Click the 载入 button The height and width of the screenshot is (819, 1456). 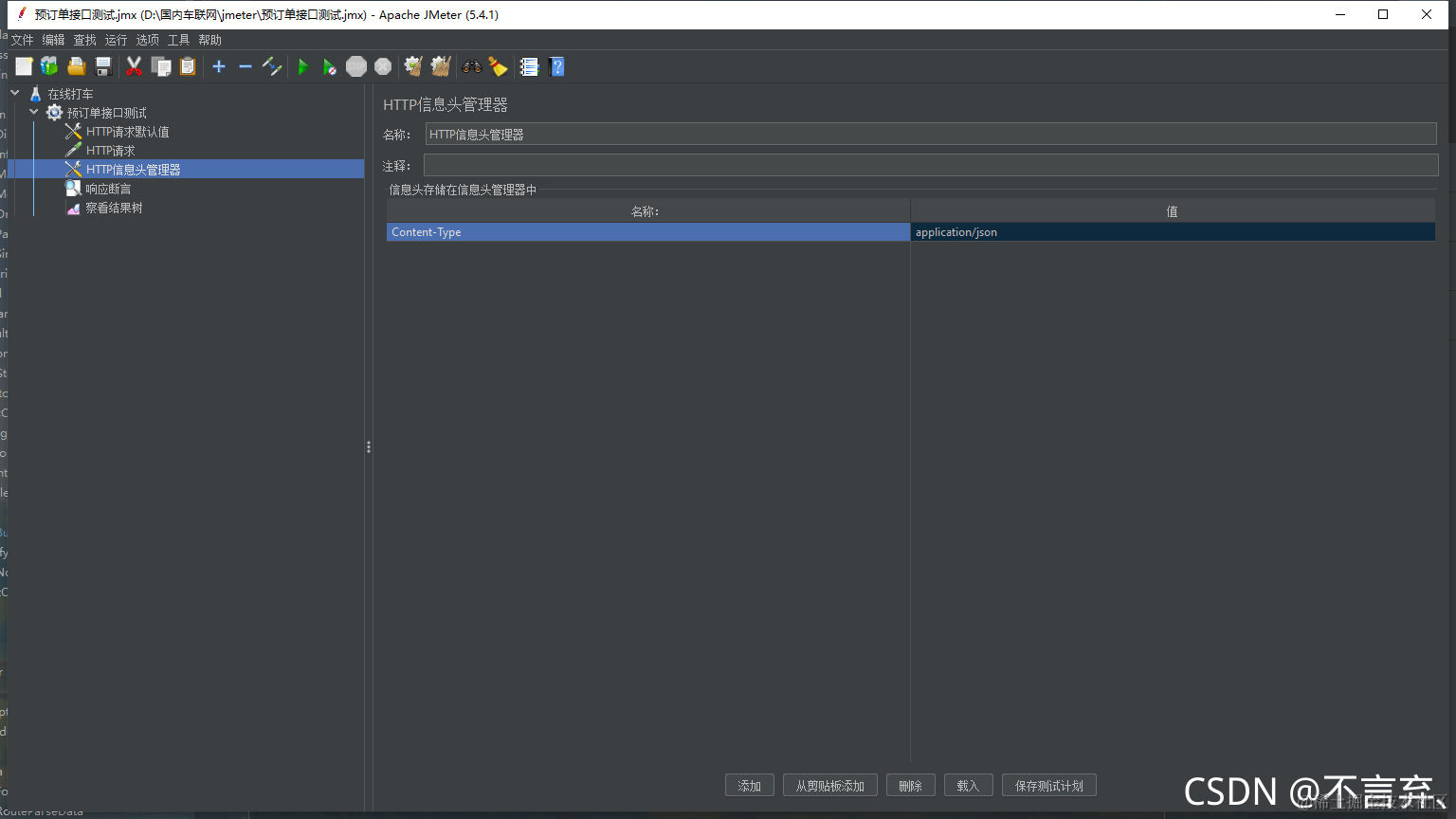(x=968, y=786)
